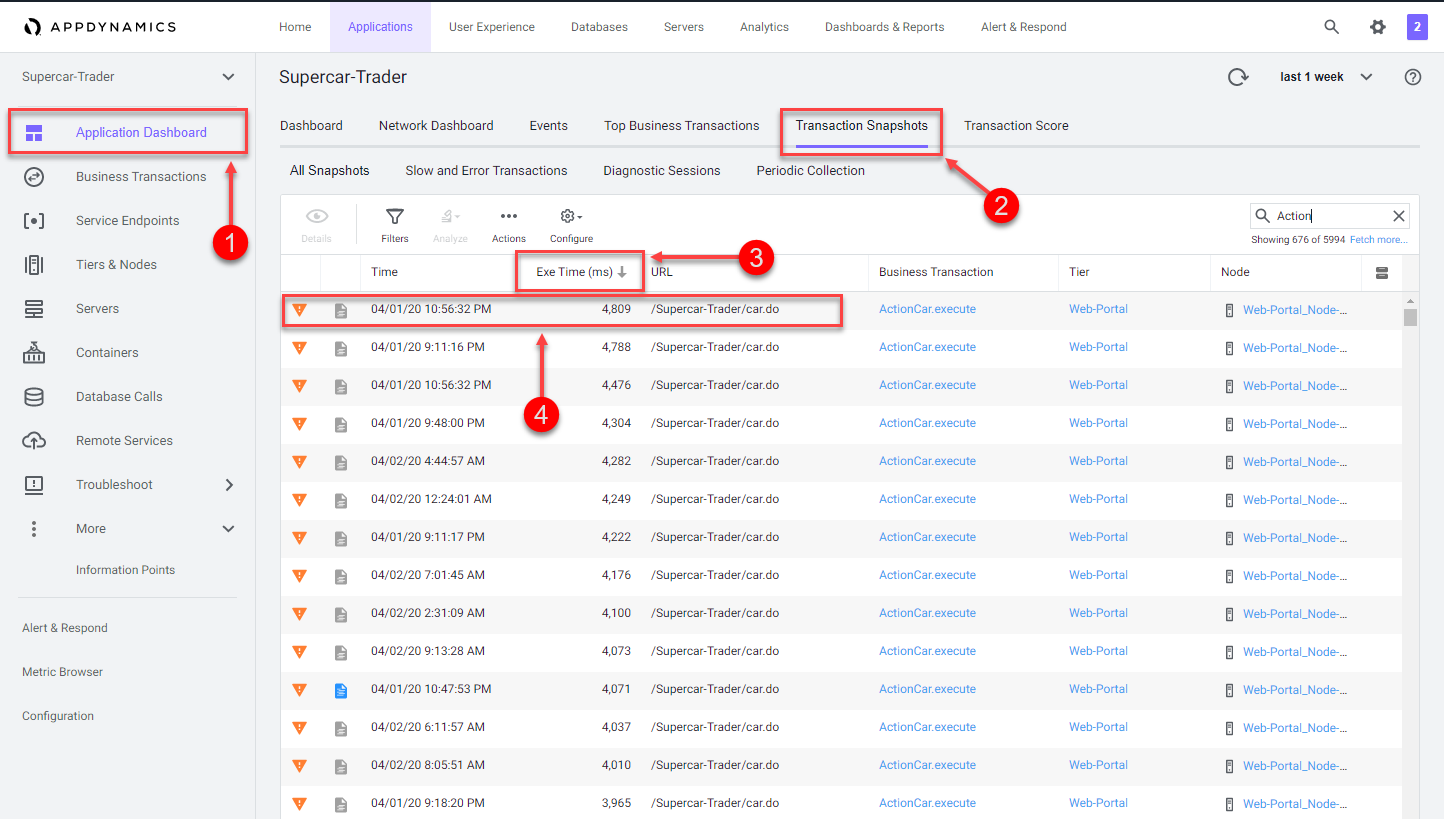Open the column chooser icon at table header
This screenshot has height=819, width=1444.
tap(1382, 272)
